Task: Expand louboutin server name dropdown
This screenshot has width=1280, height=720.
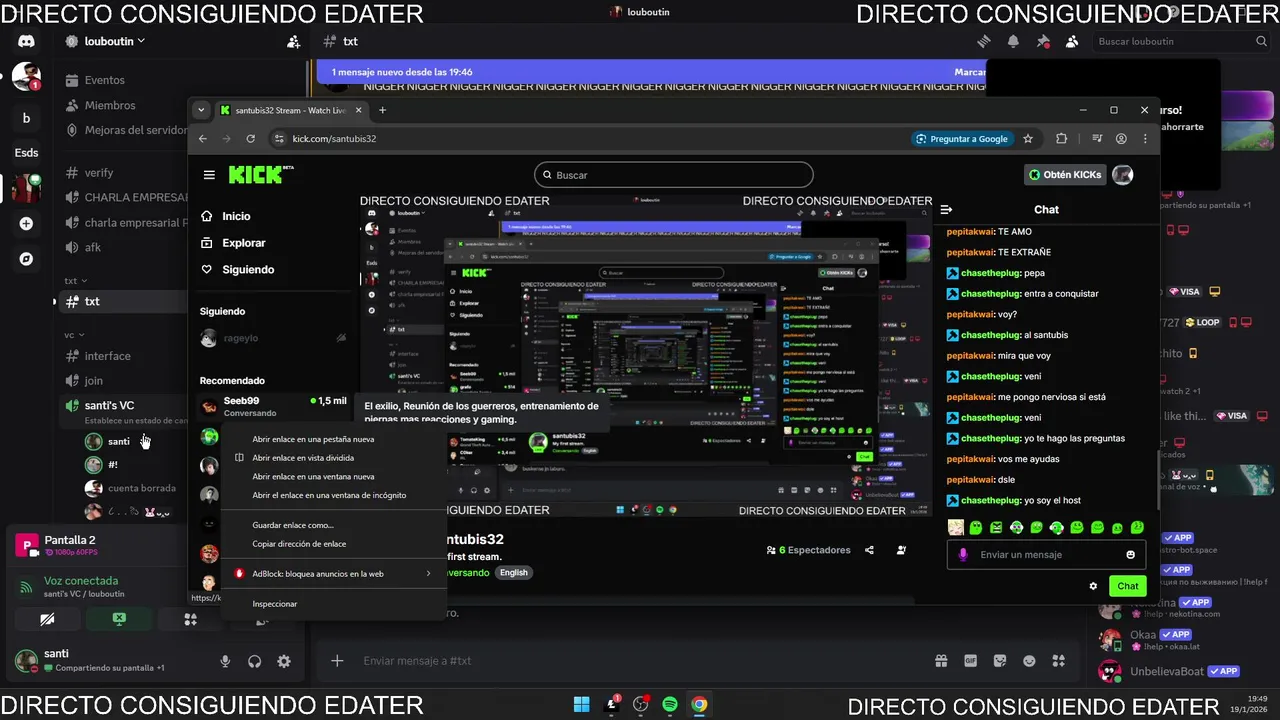Action: click(115, 41)
